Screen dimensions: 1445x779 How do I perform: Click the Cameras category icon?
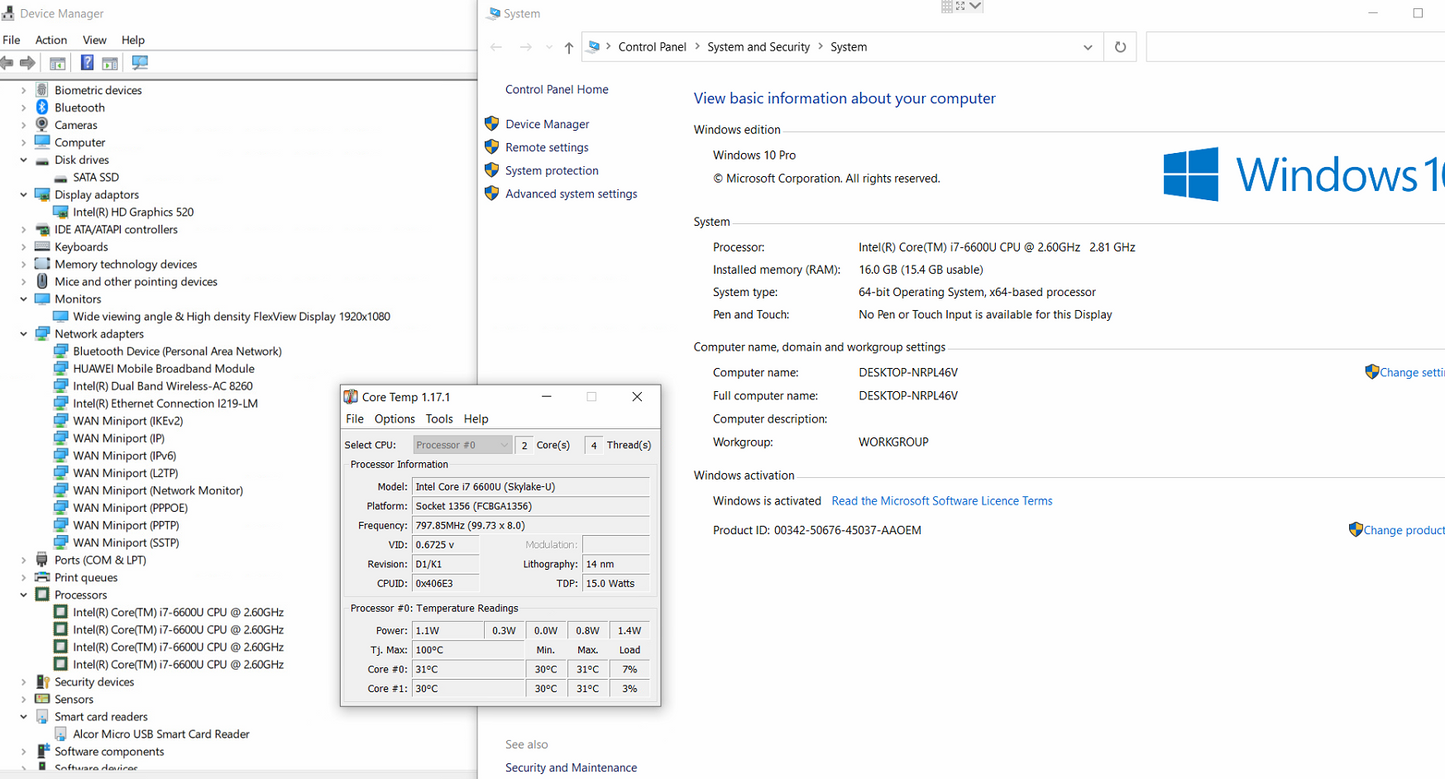pos(42,125)
